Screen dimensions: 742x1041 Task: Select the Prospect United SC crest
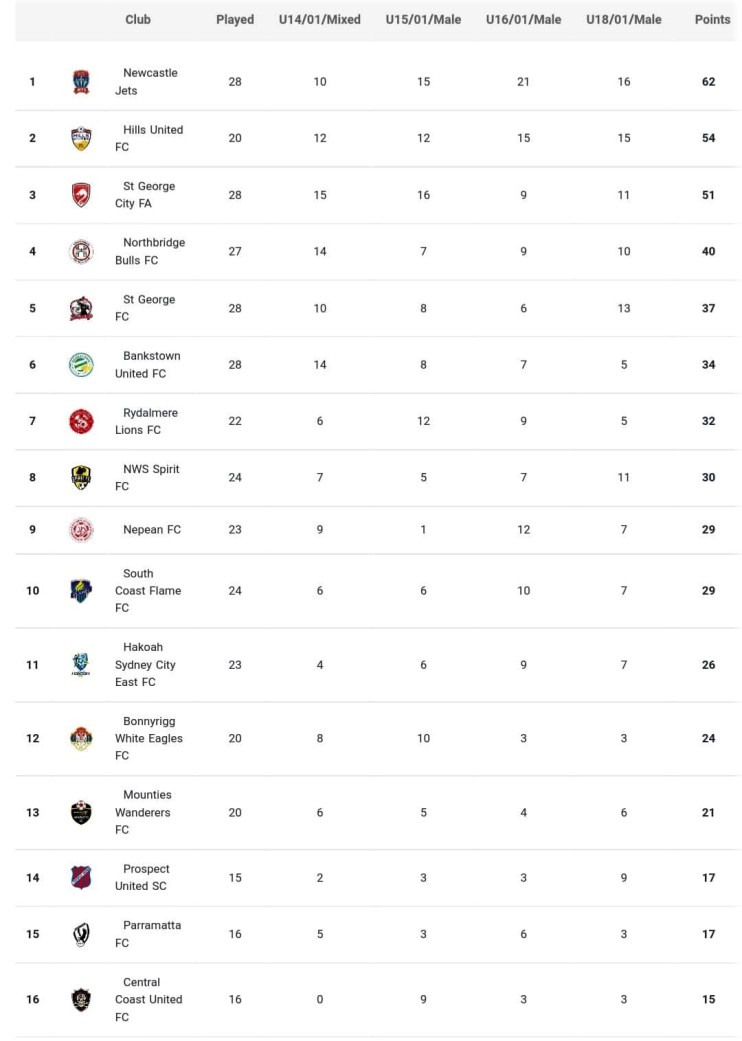pyautogui.click(x=81, y=878)
